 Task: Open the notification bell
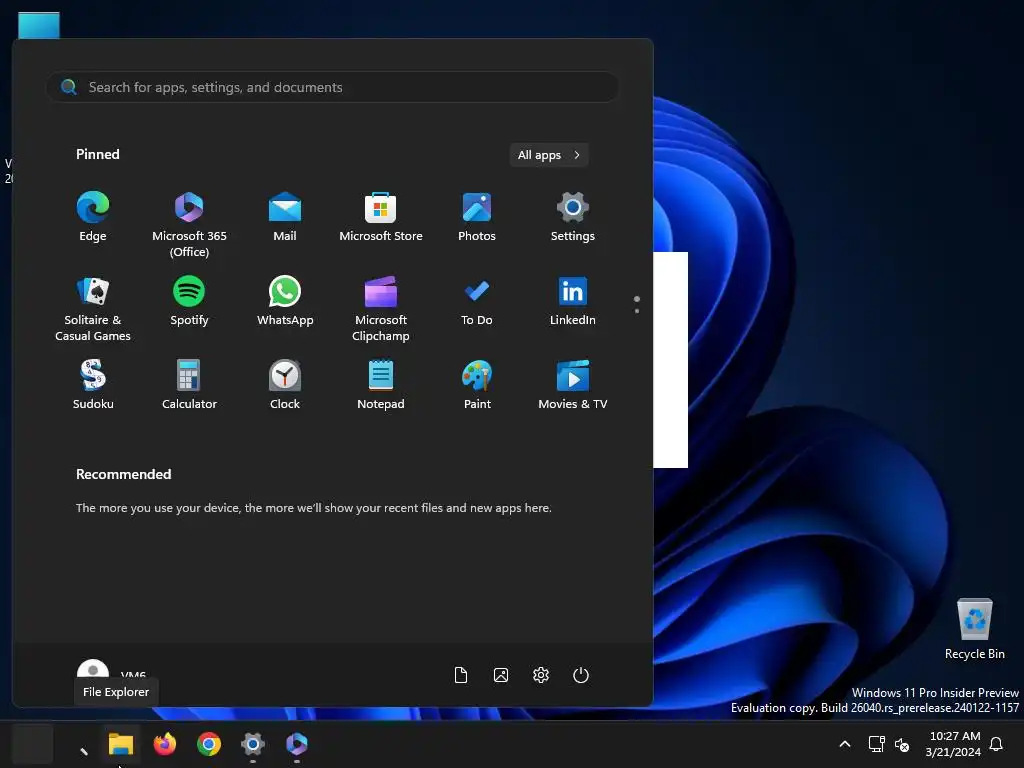997,744
